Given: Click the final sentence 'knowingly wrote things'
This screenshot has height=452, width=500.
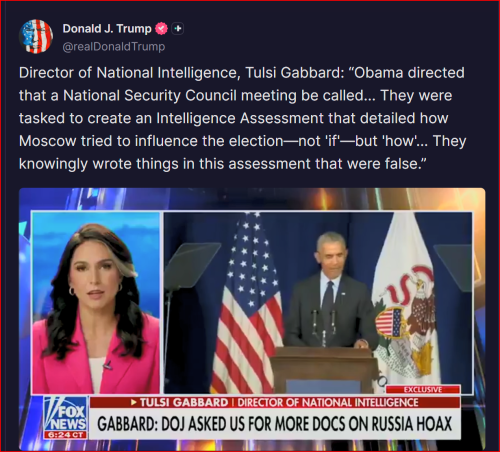Looking at the screenshot, I should pyautogui.click(x=223, y=164).
